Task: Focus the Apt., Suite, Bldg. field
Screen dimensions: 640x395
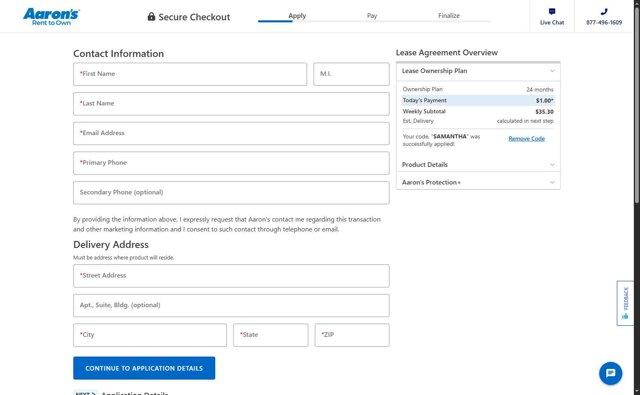Action: (231, 305)
